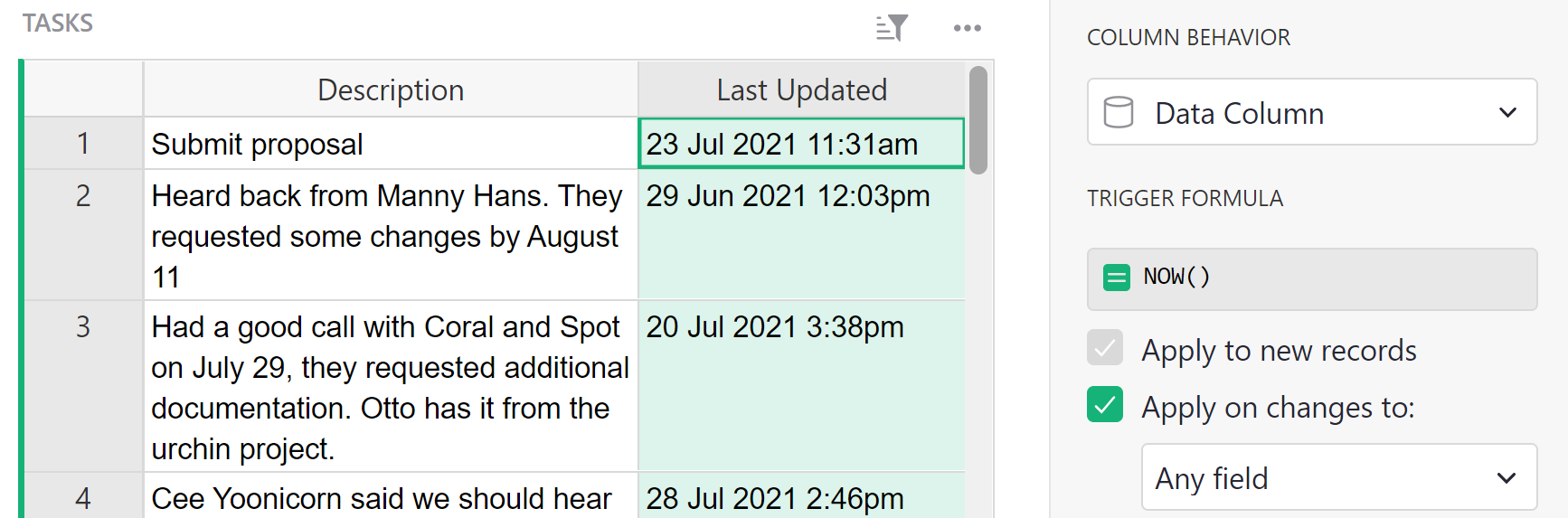The width and height of the screenshot is (1568, 518).
Task: Uncheck Apply on changes to checkbox
Action: pyautogui.click(x=1105, y=405)
